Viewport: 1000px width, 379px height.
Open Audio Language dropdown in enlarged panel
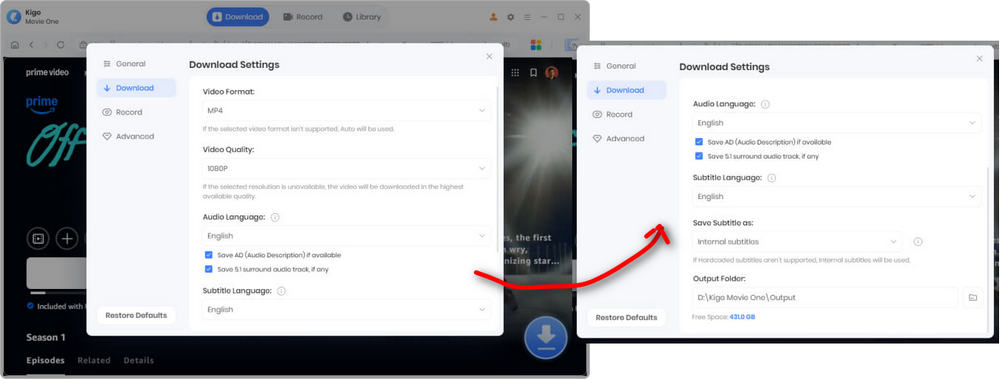[x=837, y=123]
